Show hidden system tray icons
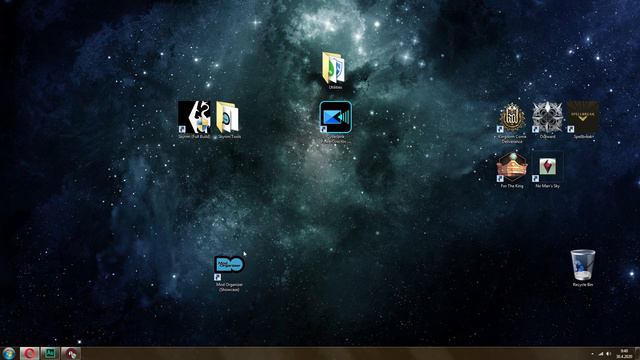 (x=593, y=354)
